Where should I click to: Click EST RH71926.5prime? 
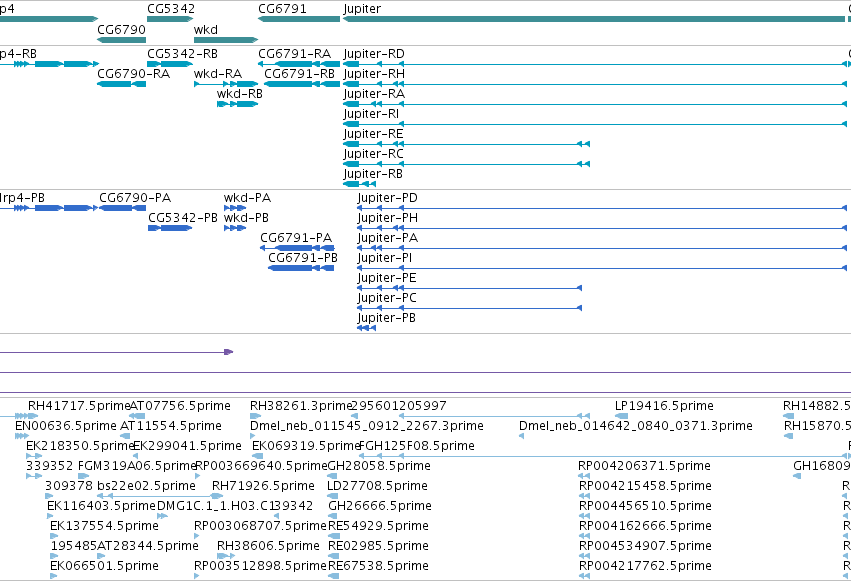pyautogui.click(x=263, y=486)
